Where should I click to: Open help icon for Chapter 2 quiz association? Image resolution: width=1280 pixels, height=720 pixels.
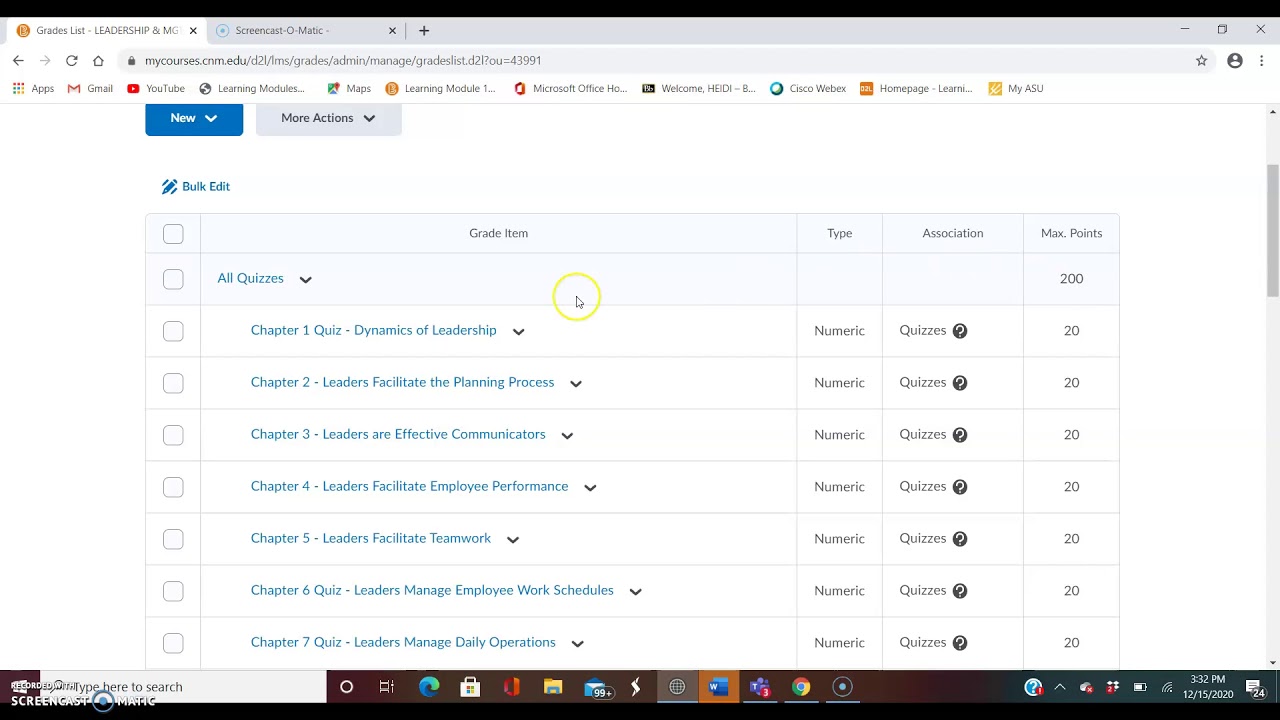pyautogui.click(x=960, y=383)
